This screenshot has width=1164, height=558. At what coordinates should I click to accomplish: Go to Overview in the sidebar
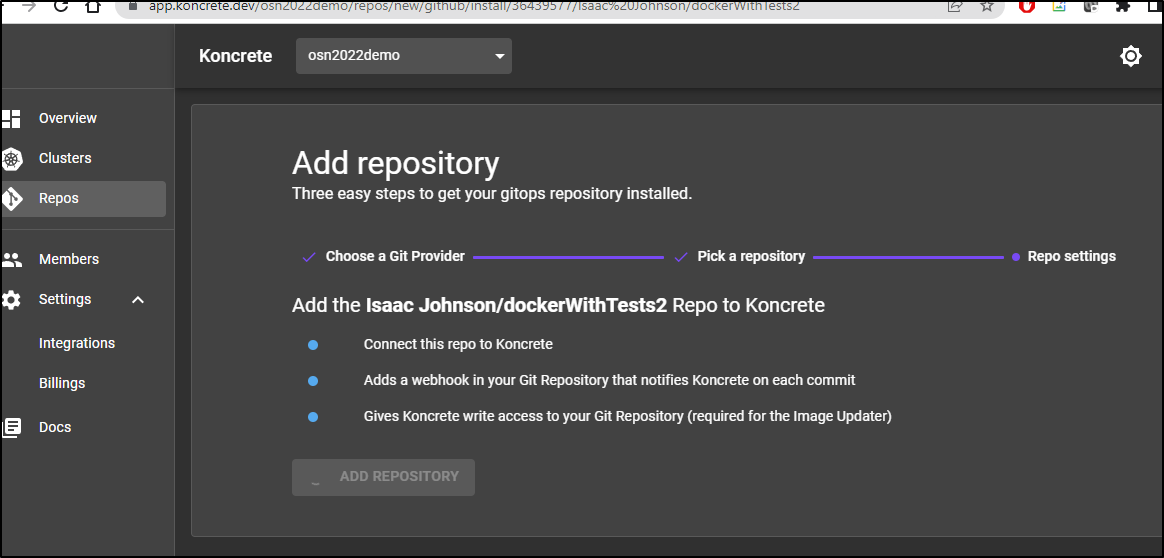pos(68,118)
